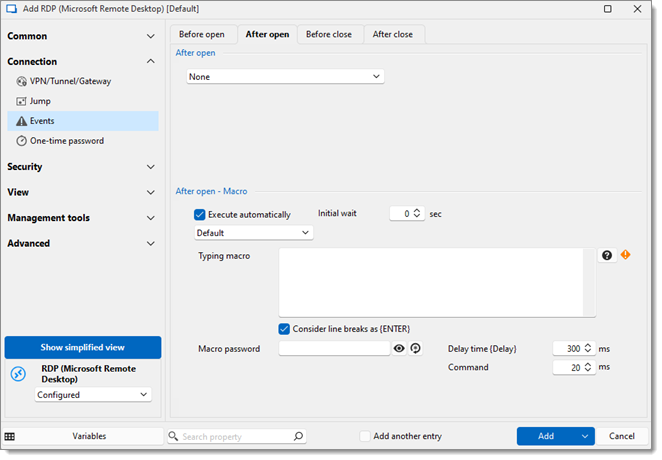Click Show simplified view button
This screenshot has height=460, width=662.
pos(83,347)
